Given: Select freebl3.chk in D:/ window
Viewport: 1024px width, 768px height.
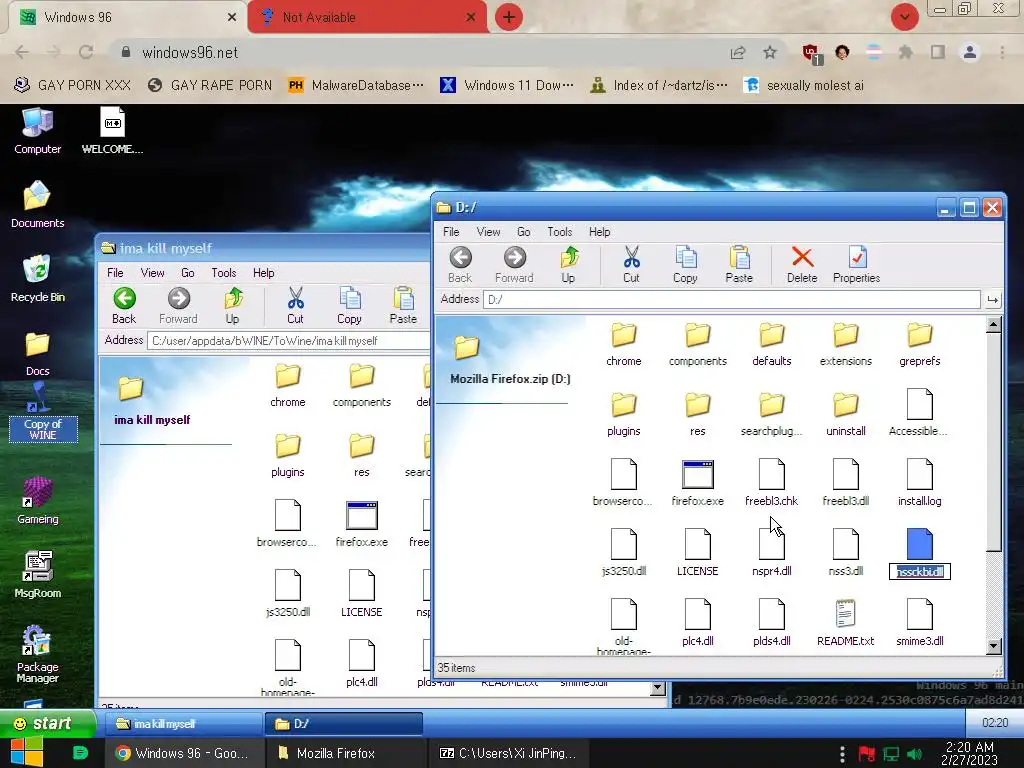Looking at the screenshot, I should pos(771,483).
